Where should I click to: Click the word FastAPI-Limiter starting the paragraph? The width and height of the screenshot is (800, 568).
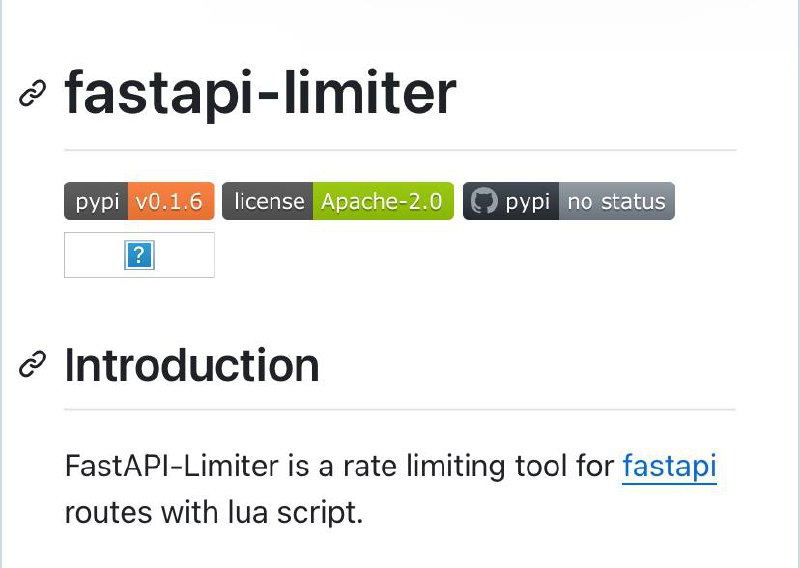click(172, 465)
